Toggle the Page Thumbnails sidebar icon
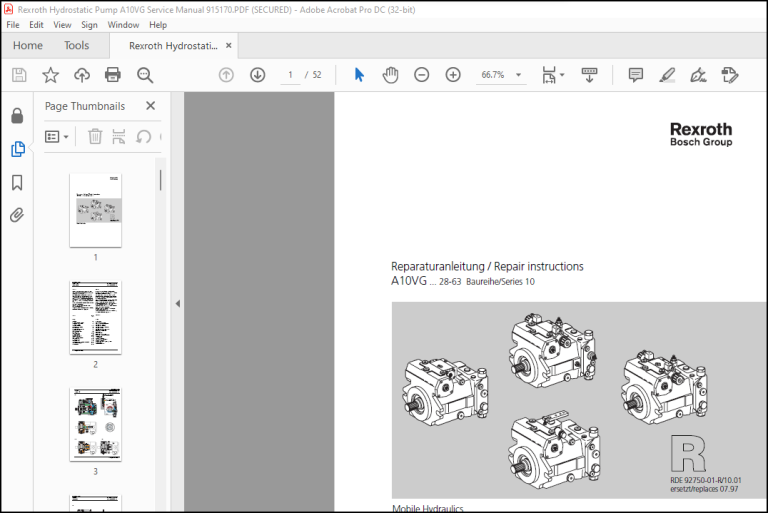 click(18, 149)
